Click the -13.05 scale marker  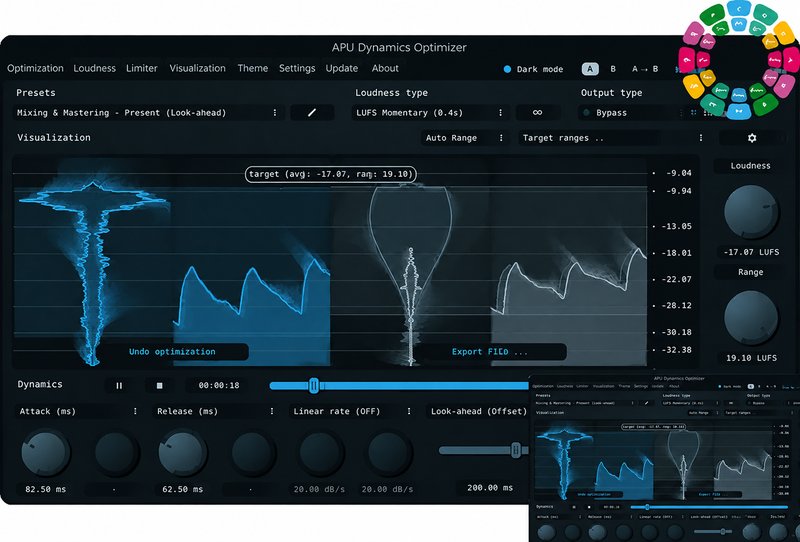tap(677, 226)
